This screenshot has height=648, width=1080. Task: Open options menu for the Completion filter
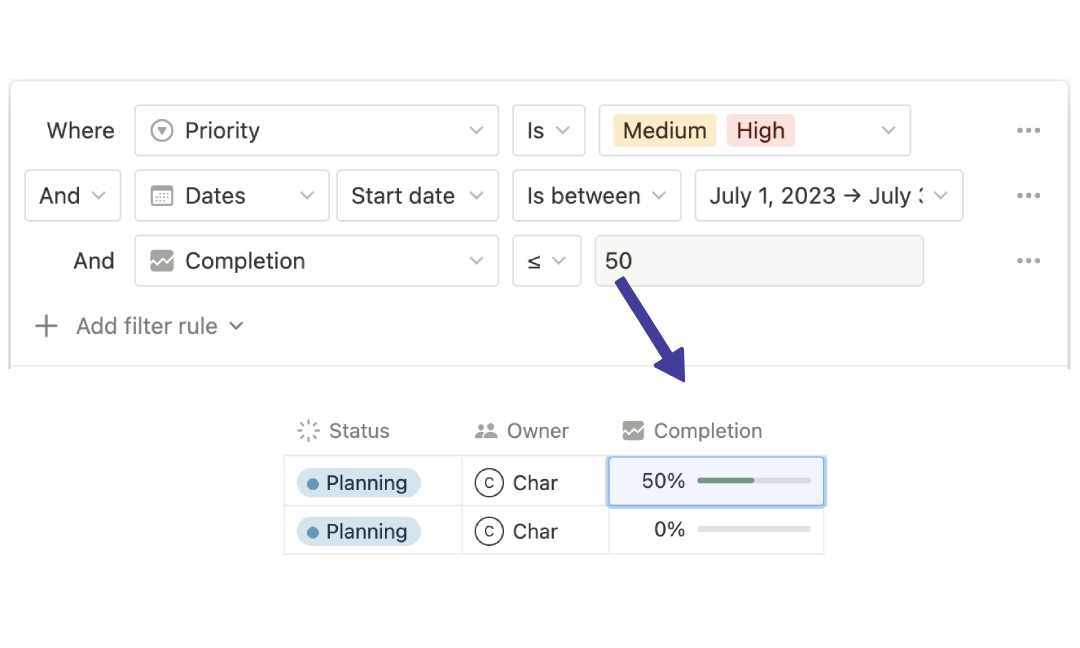coord(1028,261)
